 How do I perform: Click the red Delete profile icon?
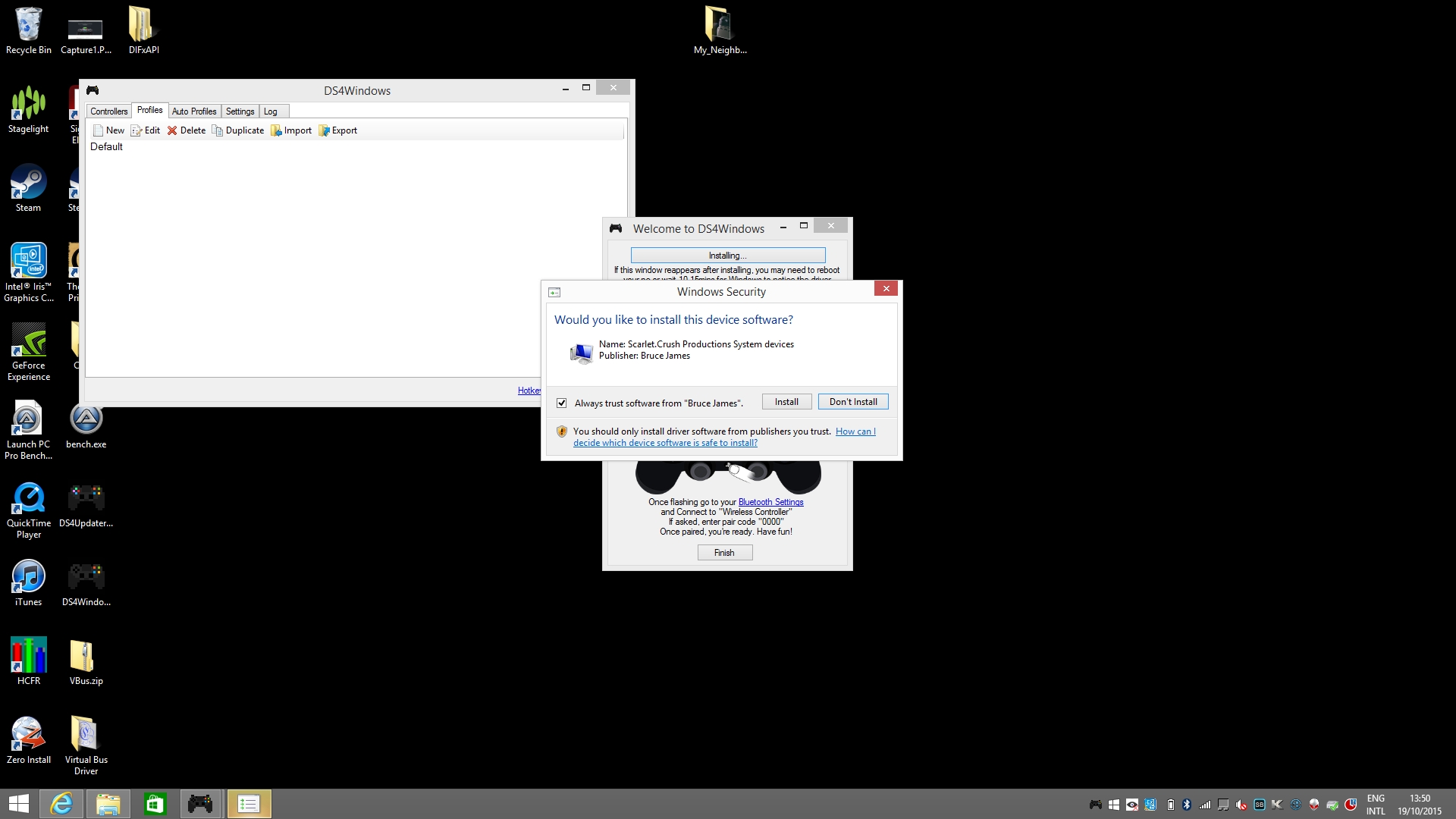pyautogui.click(x=172, y=130)
